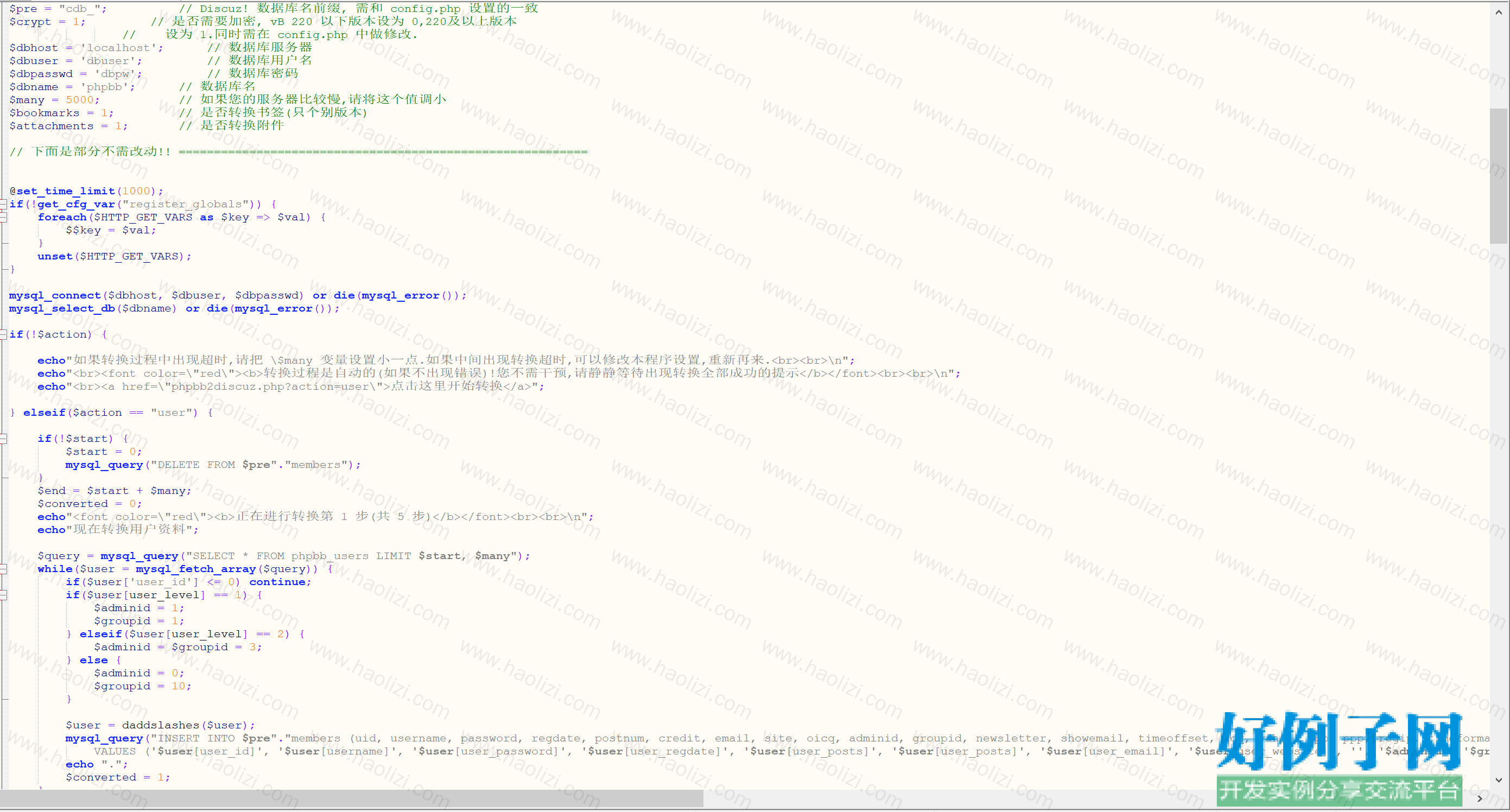Click the $end = $start + $many line
Image resolution: width=1510 pixels, height=812 pixels.
point(115,491)
